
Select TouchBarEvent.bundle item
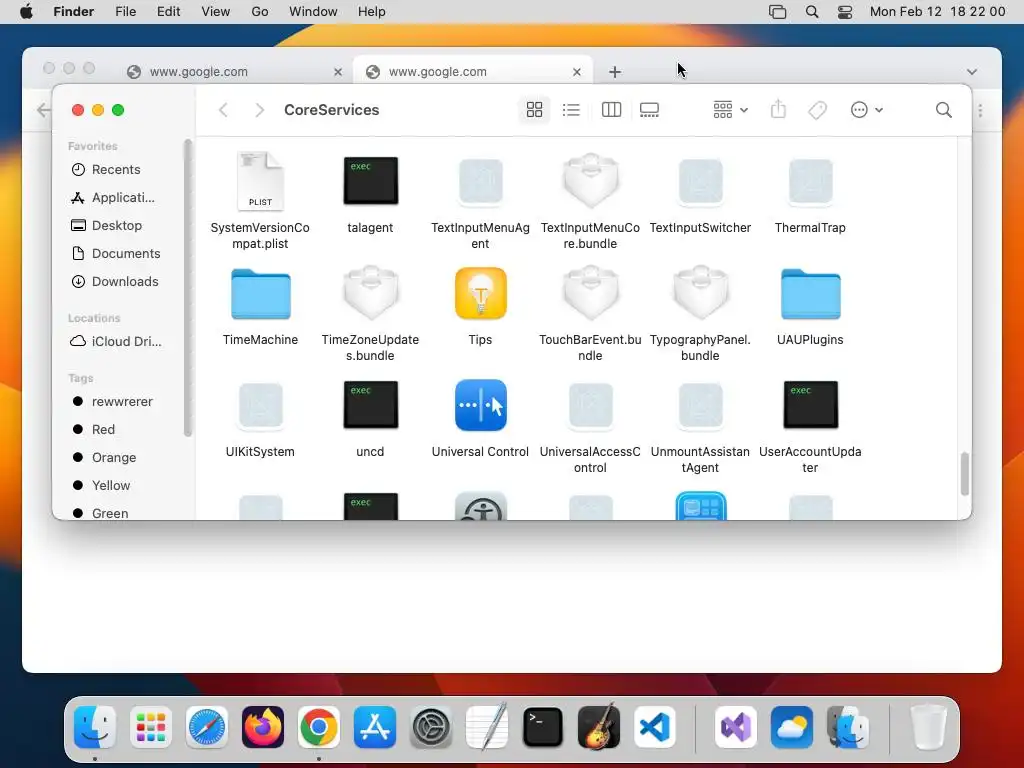(x=590, y=293)
